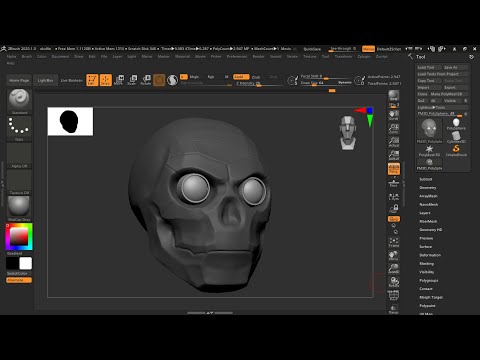Click Load Tools From Project
The height and width of the screenshot is (360, 480).
tap(442, 74)
